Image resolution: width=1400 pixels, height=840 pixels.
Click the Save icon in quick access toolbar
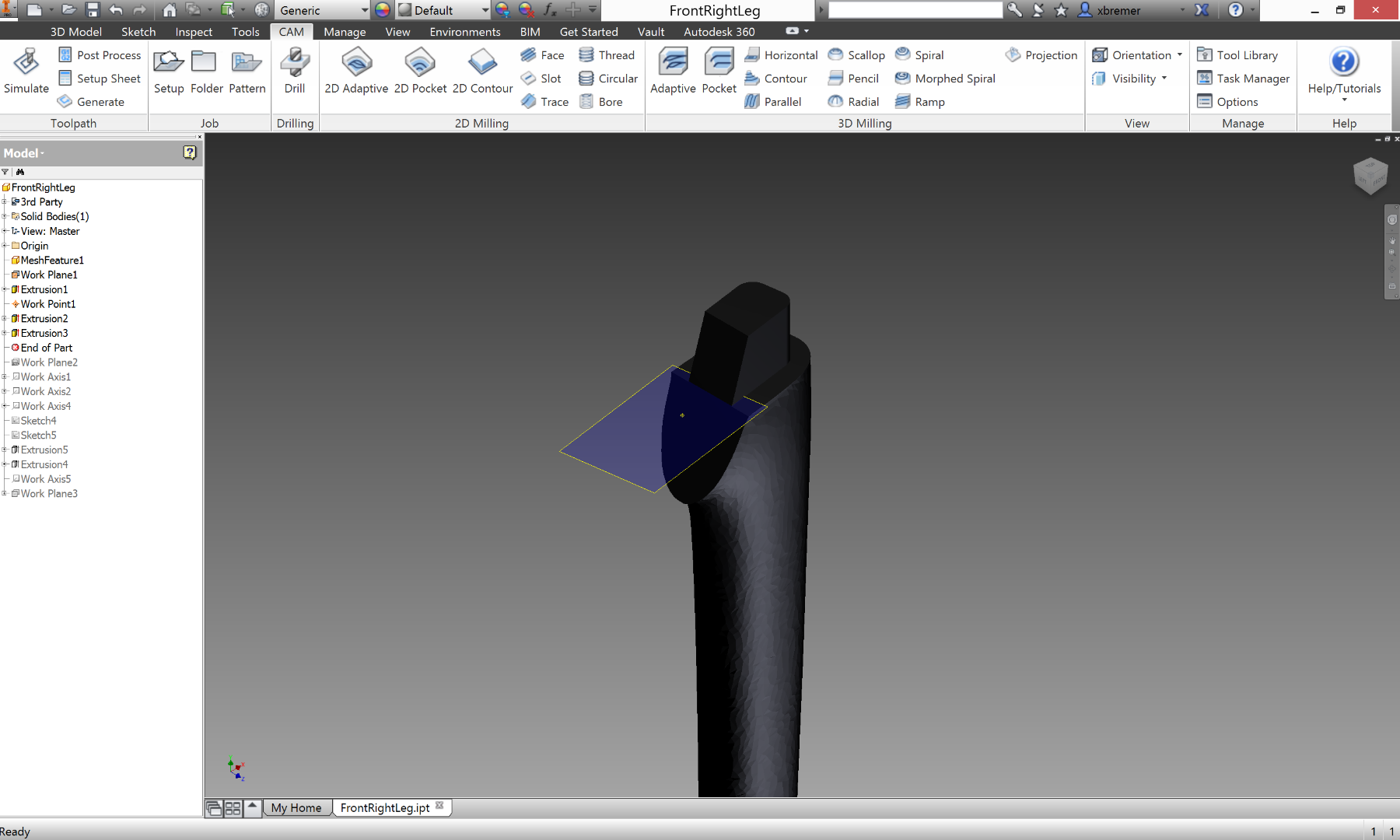[93, 10]
